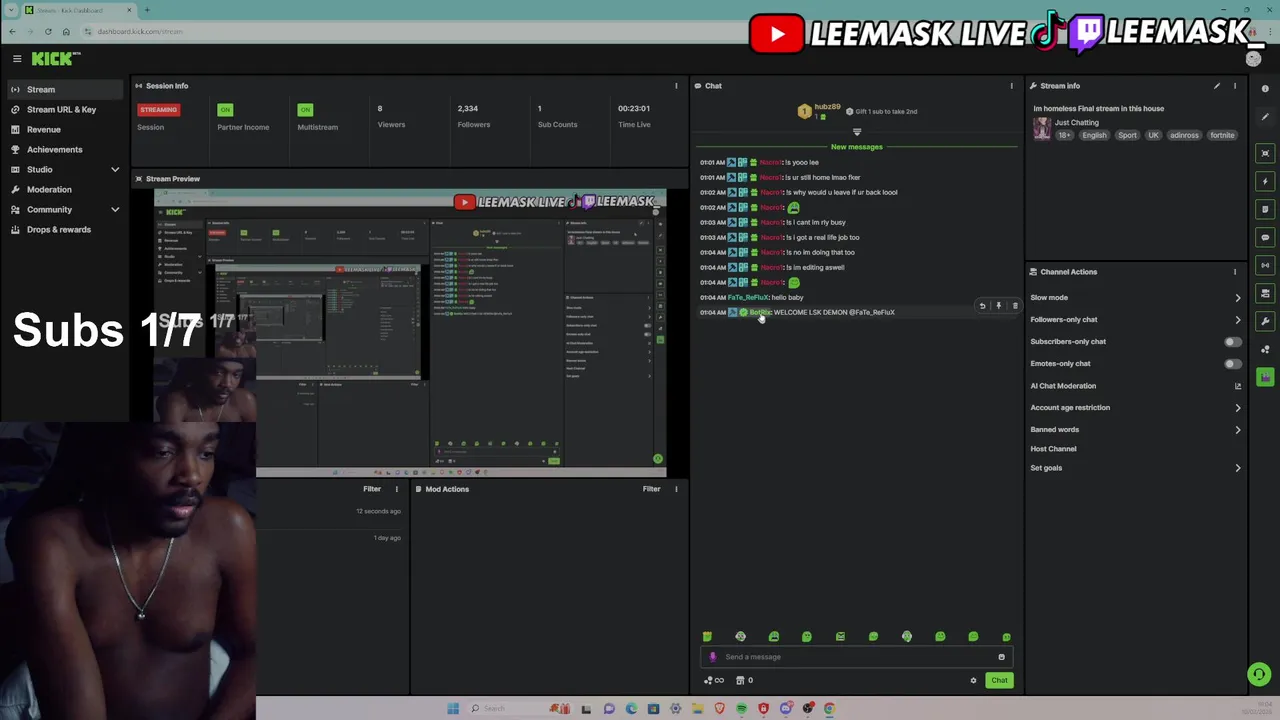Click the purple microphone icon in message box
Screen dimensions: 1280x720
[x=713, y=657]
